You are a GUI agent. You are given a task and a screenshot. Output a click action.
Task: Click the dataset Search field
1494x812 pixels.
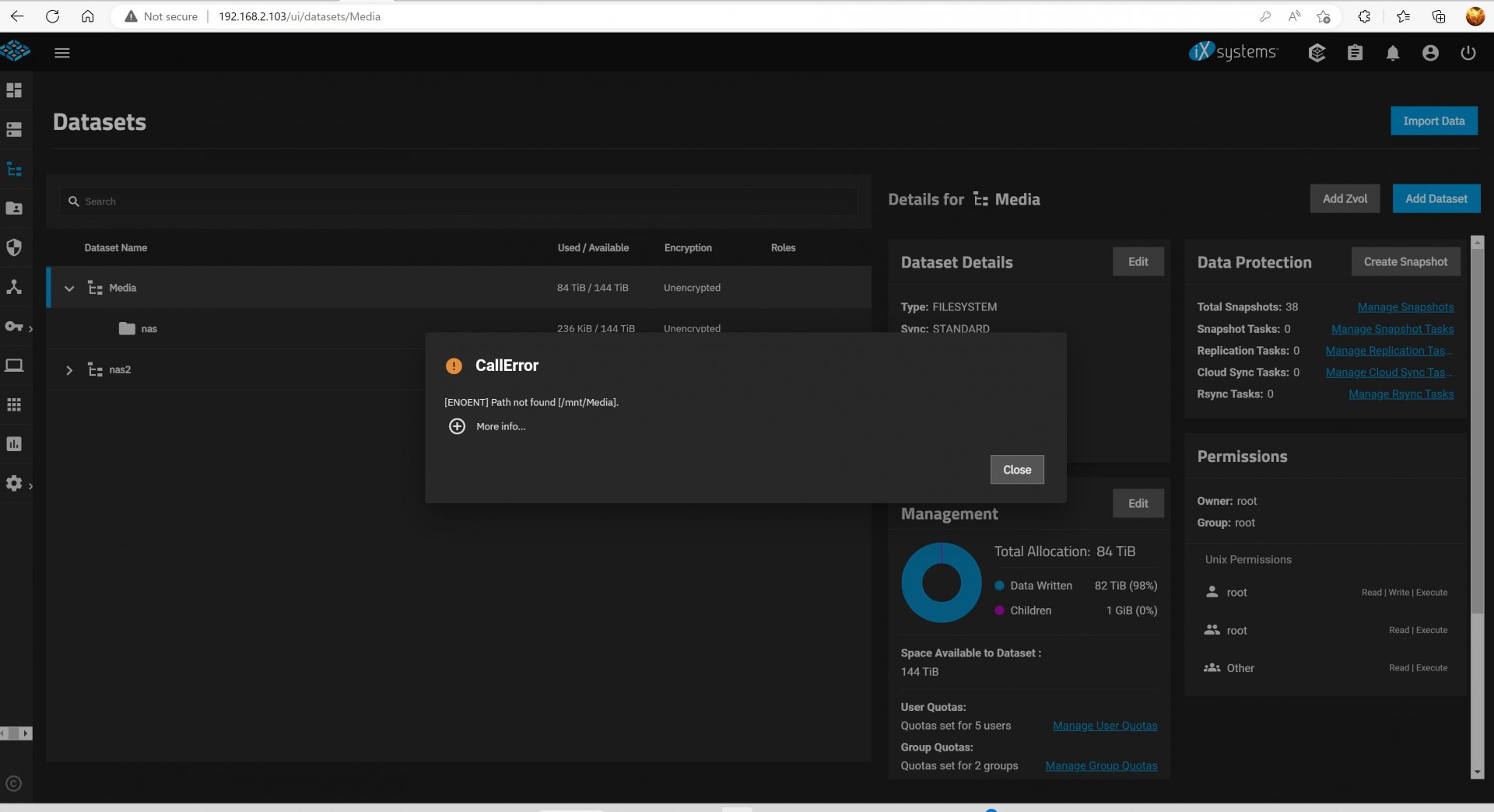459,201
